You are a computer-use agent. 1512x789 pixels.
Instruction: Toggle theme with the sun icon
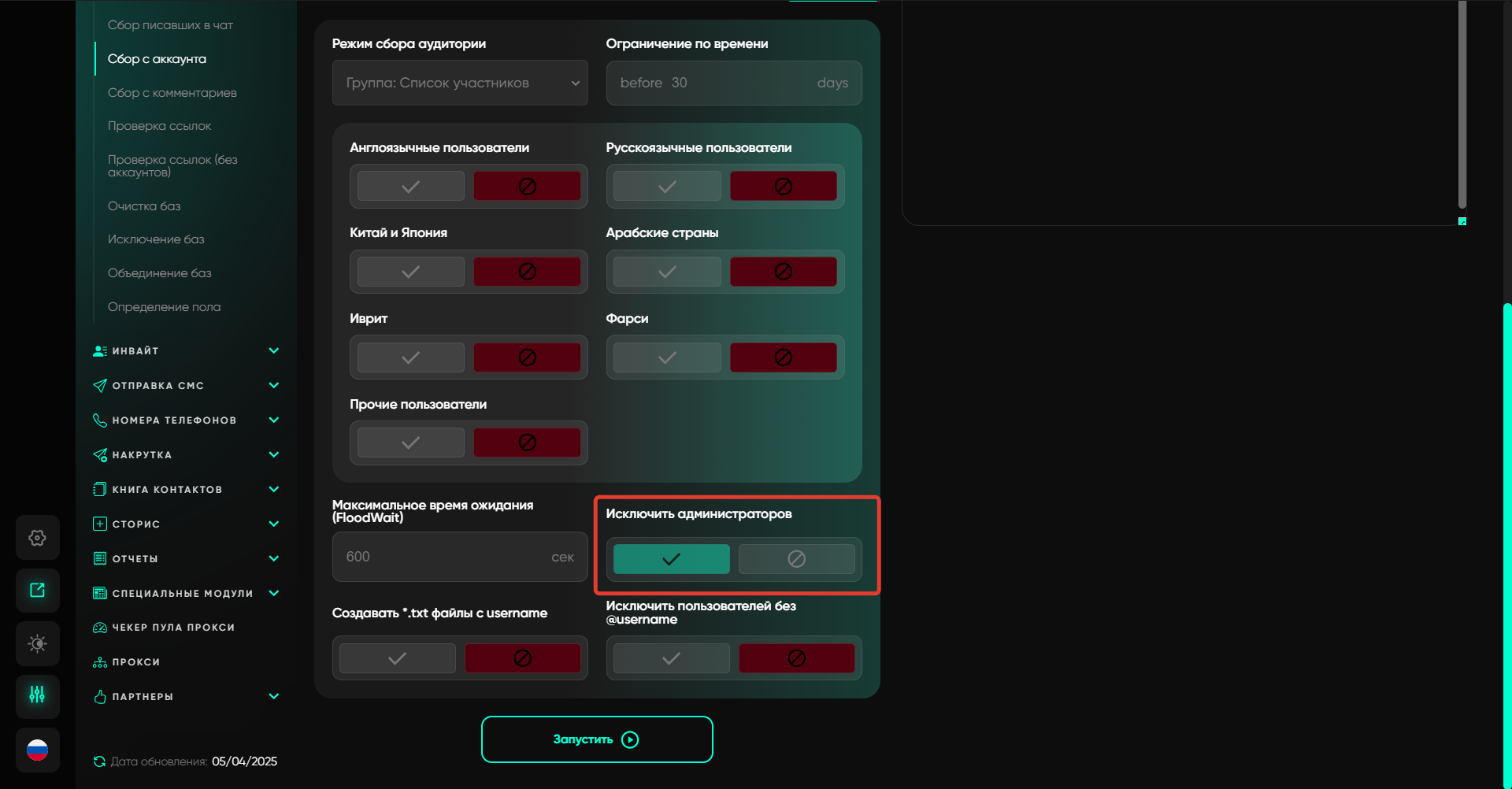point(37,643)
